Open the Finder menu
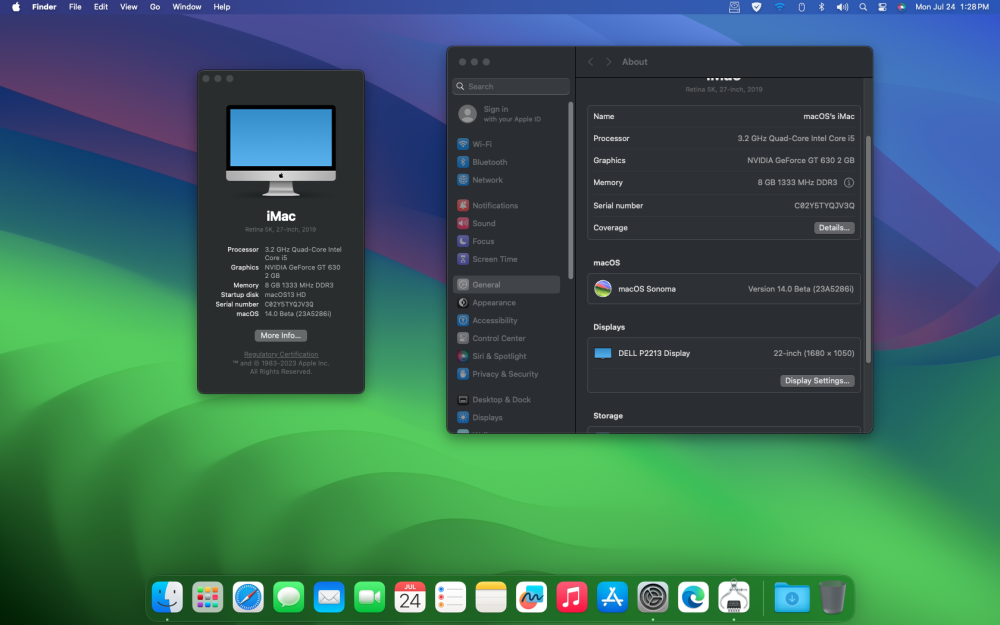Screen dimensions: 1000x625 [x=44, y=7]
